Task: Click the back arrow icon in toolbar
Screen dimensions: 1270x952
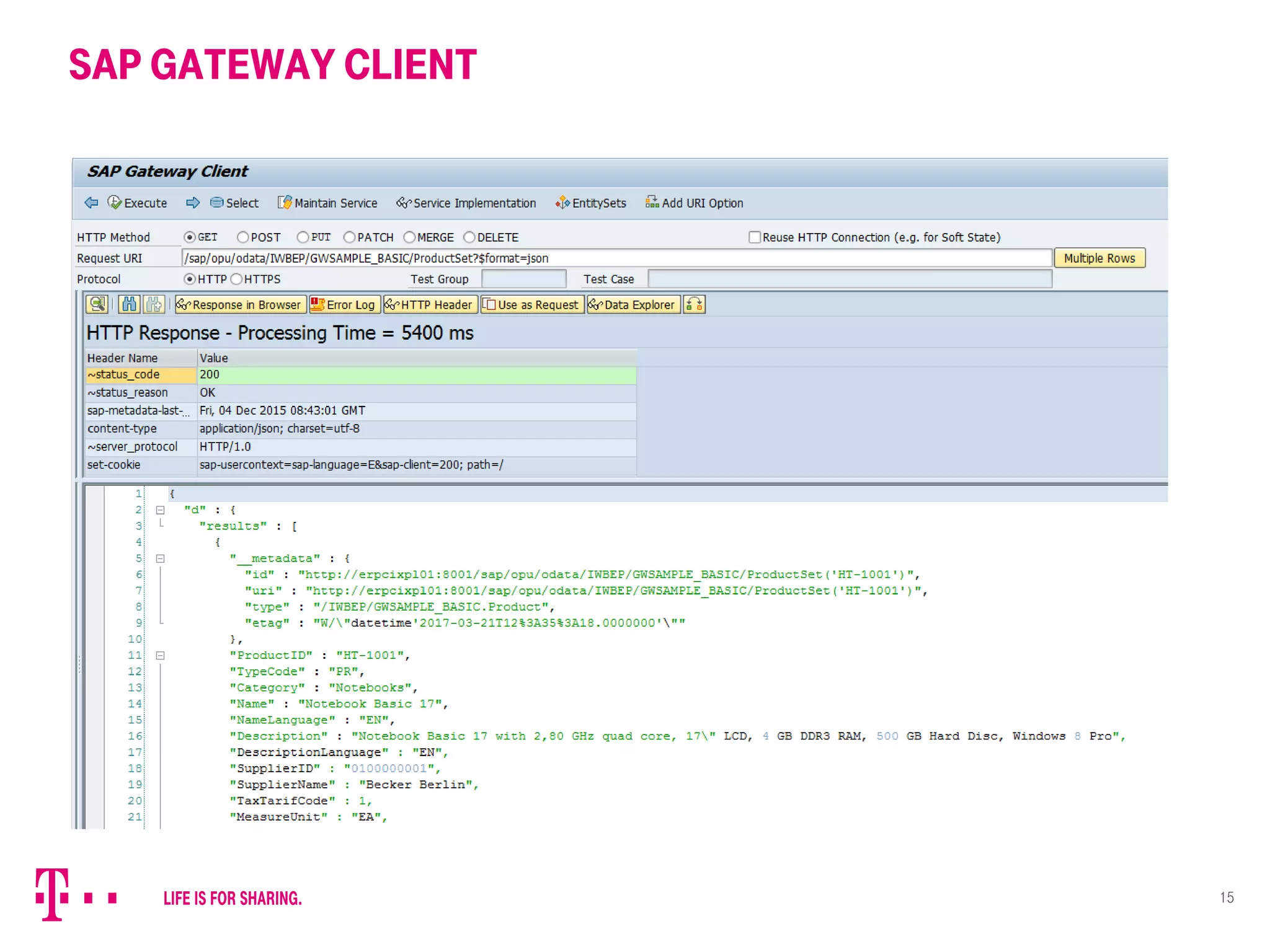Action: 91,203
